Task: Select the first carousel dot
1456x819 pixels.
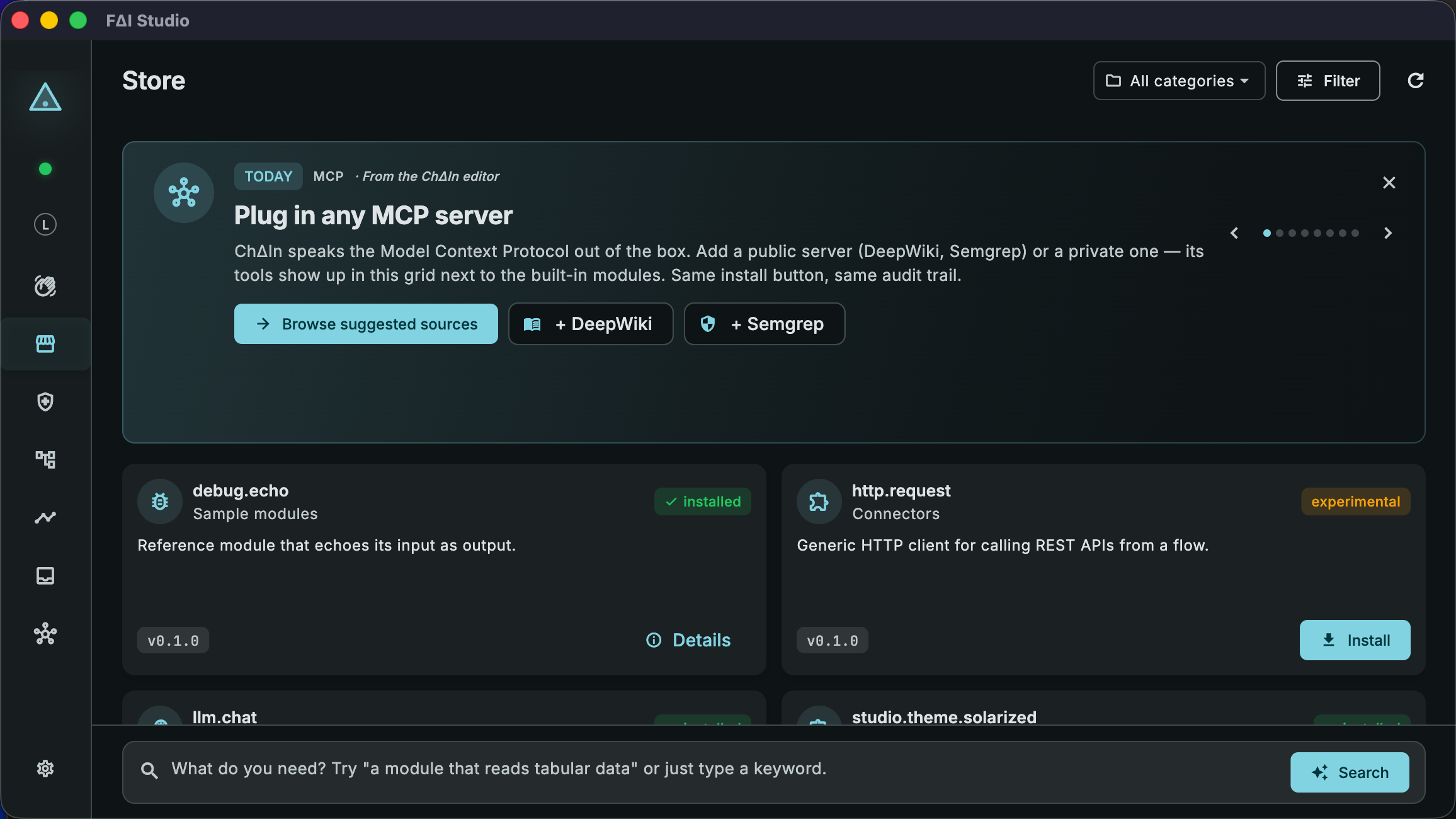Action: [x=1267, y=233]
